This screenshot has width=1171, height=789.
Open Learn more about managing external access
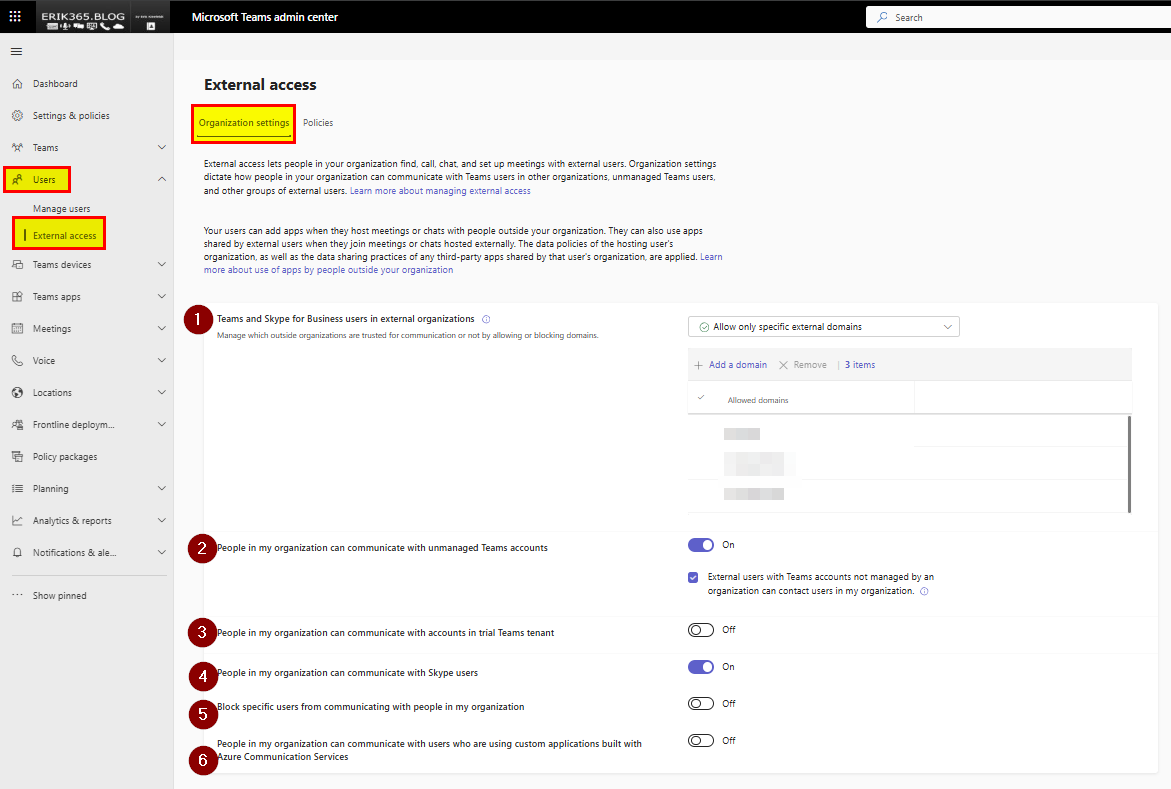(440, 191)
